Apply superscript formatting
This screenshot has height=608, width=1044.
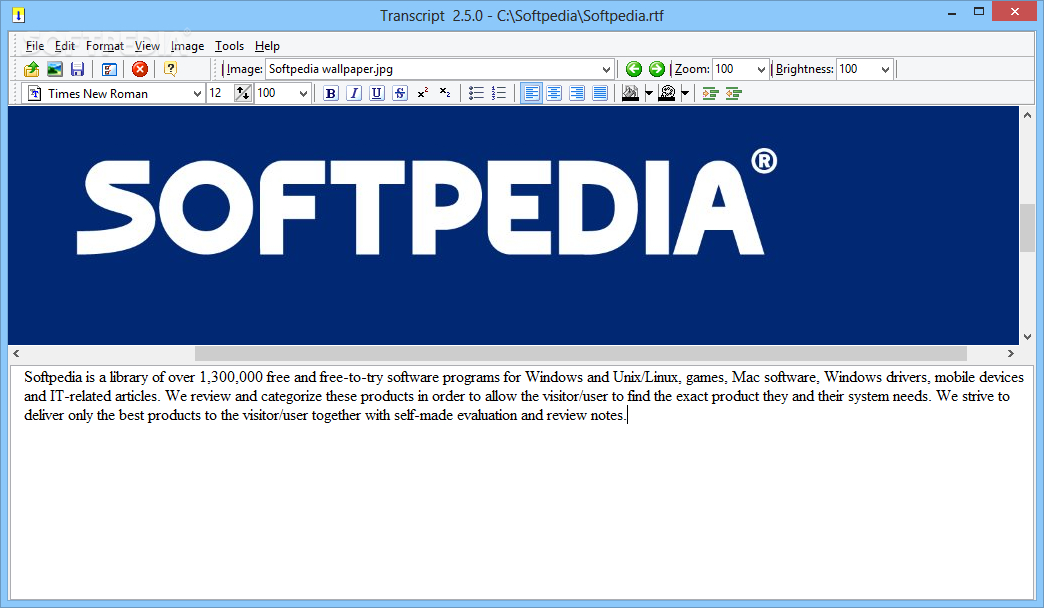(x=423, y=93)
